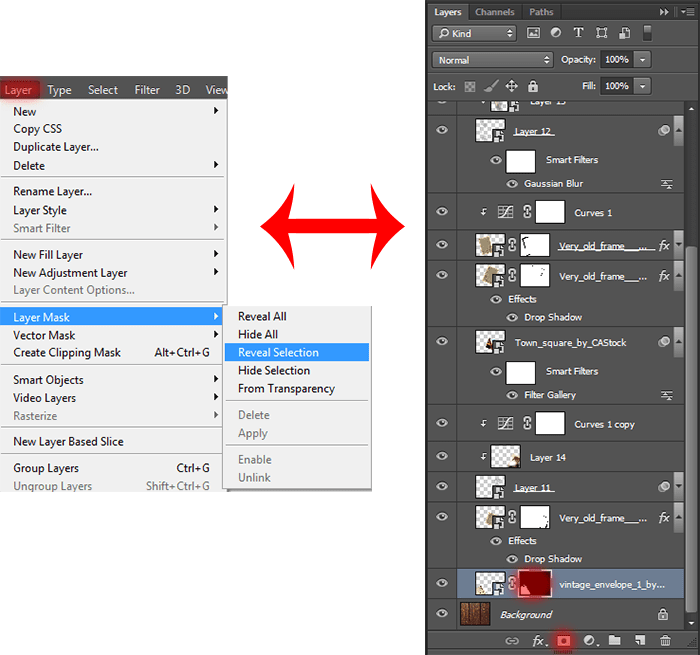
Task: Open the Layer menu
Action: click(x=18, y=90)
